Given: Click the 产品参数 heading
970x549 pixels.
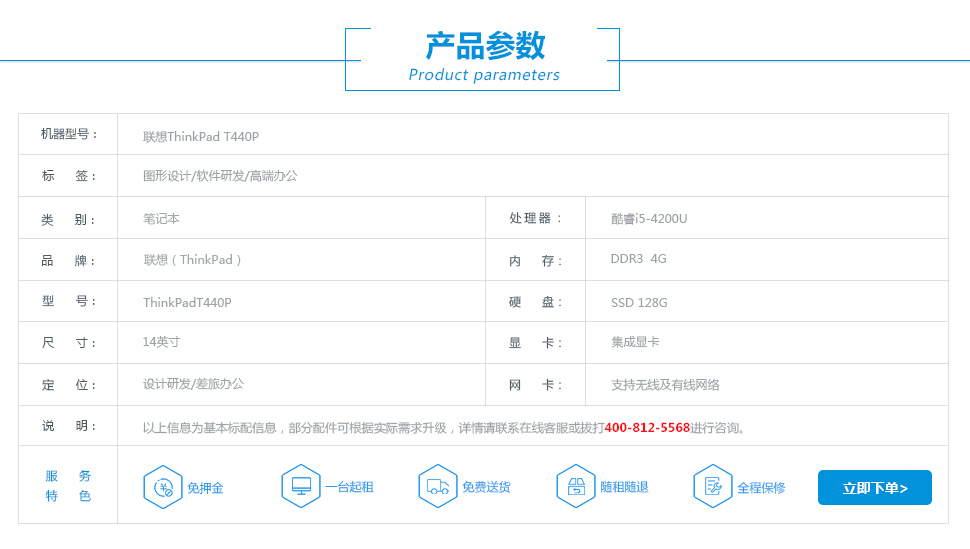Looking at the screenshot, I should pyautogui.click(x=485, y=46).
